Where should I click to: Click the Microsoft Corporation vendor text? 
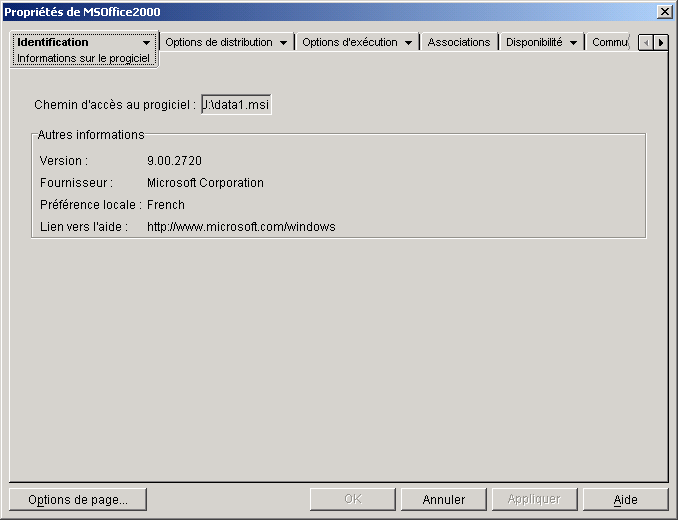click(205, 183)
